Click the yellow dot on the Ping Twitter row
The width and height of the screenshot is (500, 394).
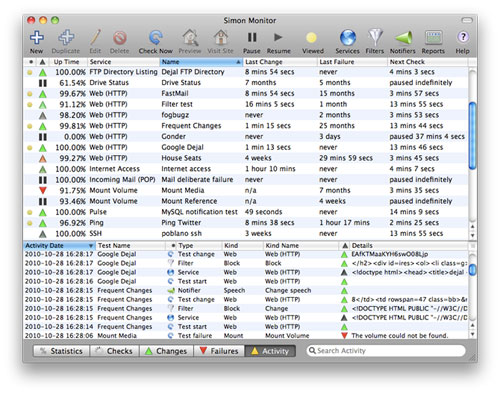click(x=30, y=223)
